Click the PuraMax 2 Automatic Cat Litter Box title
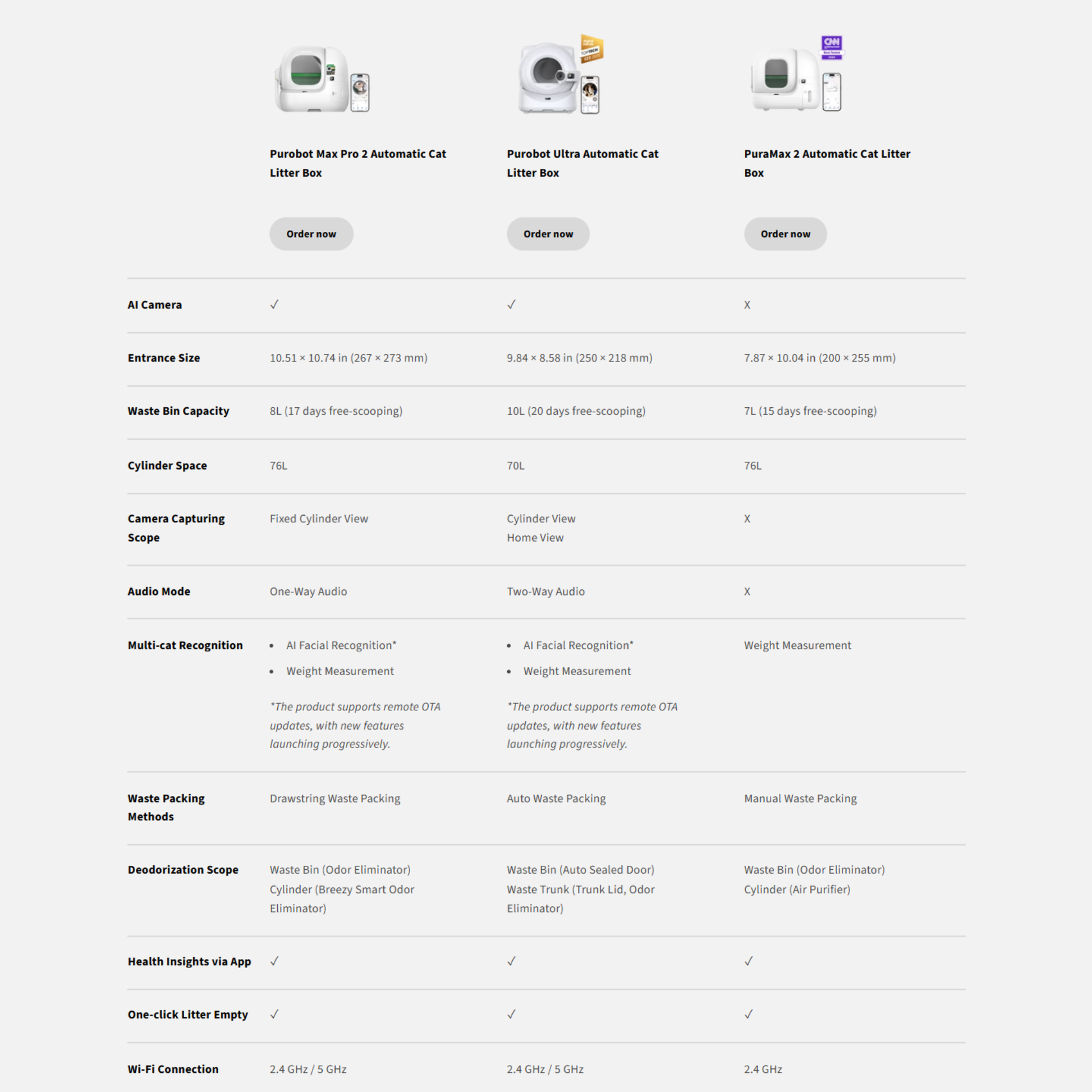1092x1092 pixels. coord(827,163)
